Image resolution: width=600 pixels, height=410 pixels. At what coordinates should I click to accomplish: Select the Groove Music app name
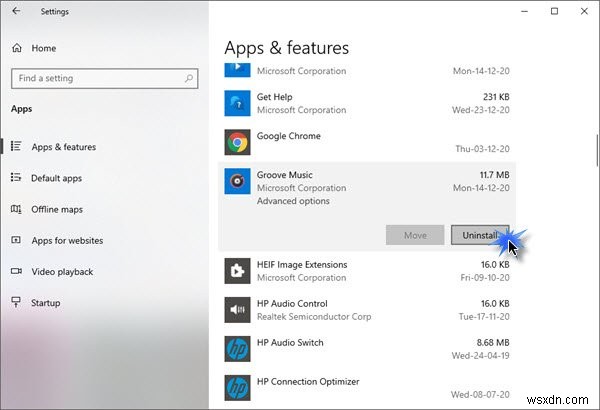pos(284,175)
